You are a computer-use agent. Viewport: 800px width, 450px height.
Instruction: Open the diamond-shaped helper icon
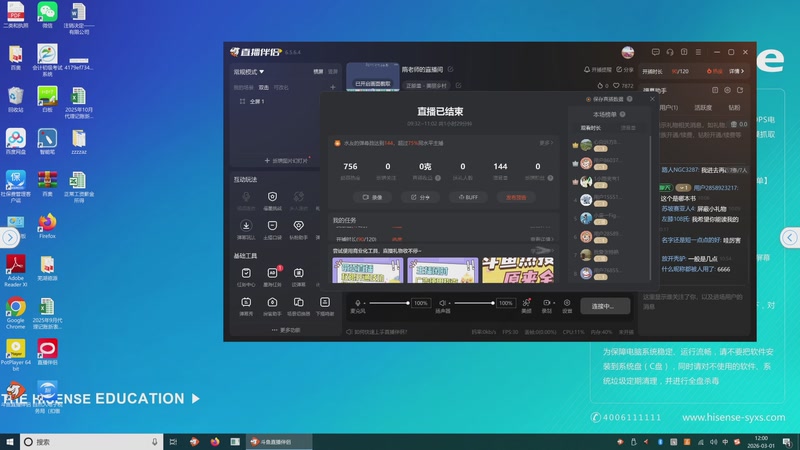click(x=298, y=226)
